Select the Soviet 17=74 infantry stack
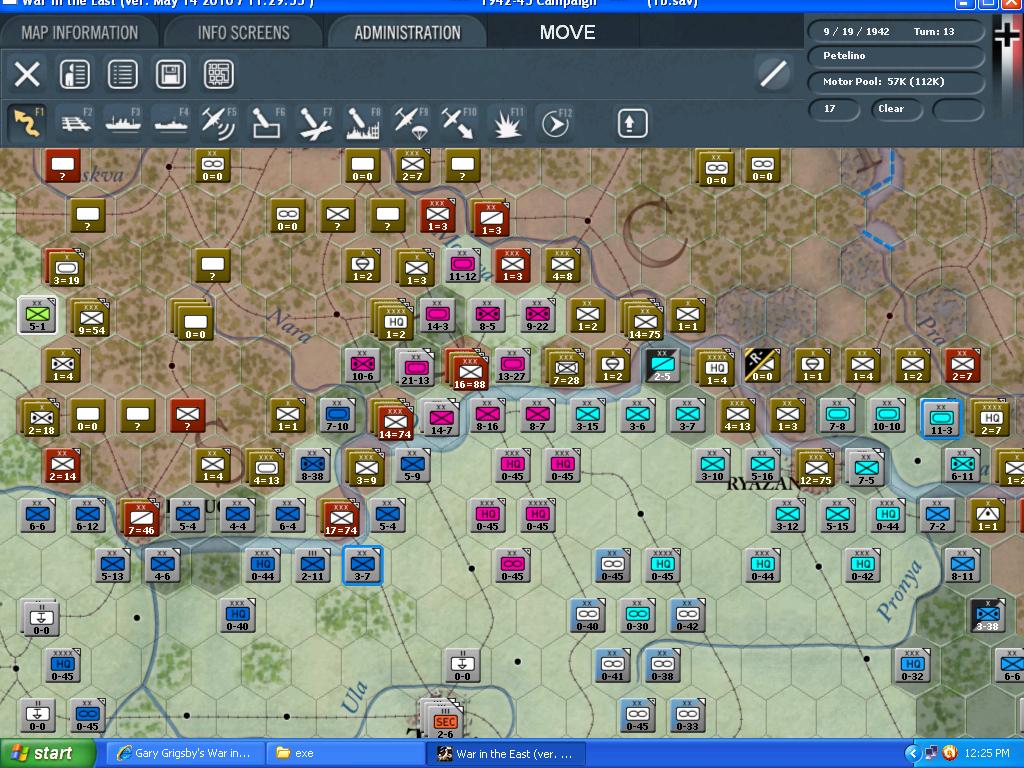This screenshot has width=1024, height=768. (x=340, y=517)
